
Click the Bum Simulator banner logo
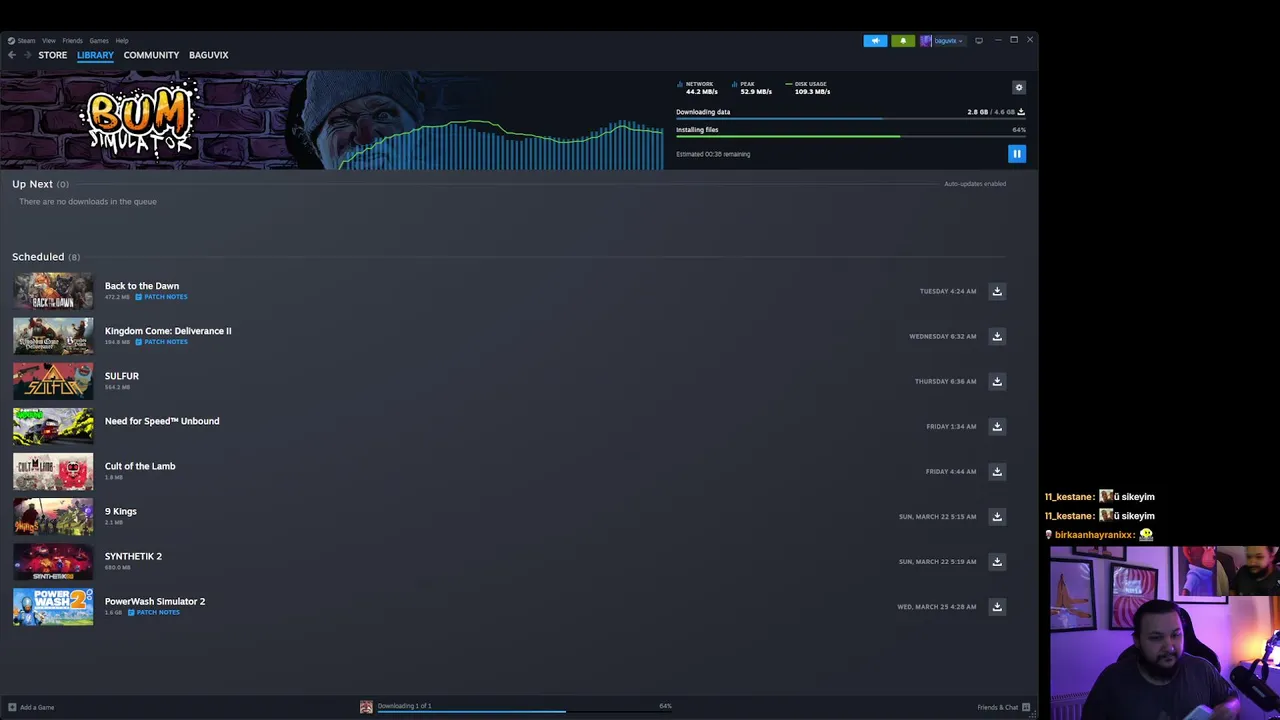pyautogui.click(x=140, y=120)
